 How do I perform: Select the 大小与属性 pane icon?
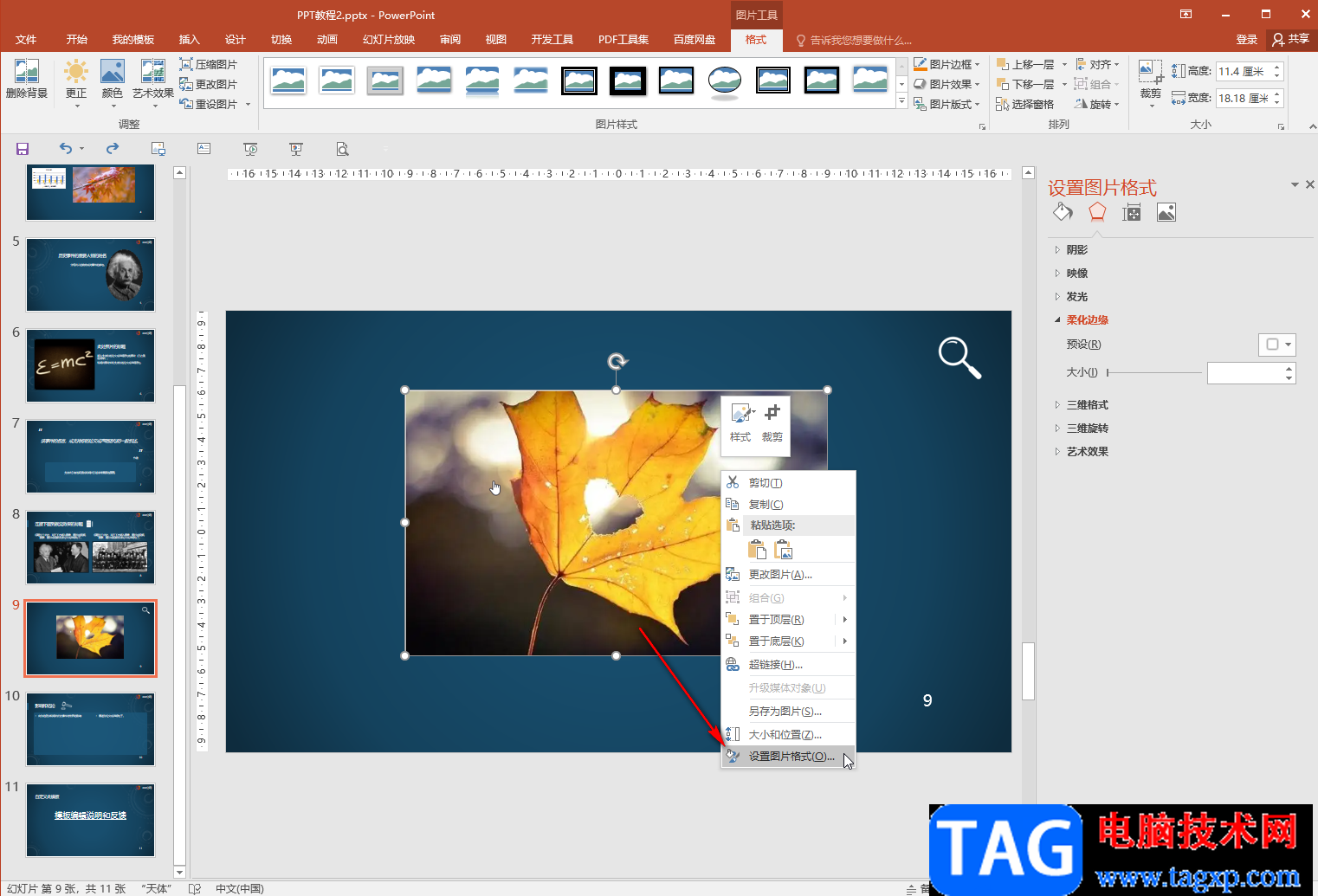tap(1132, 212)
